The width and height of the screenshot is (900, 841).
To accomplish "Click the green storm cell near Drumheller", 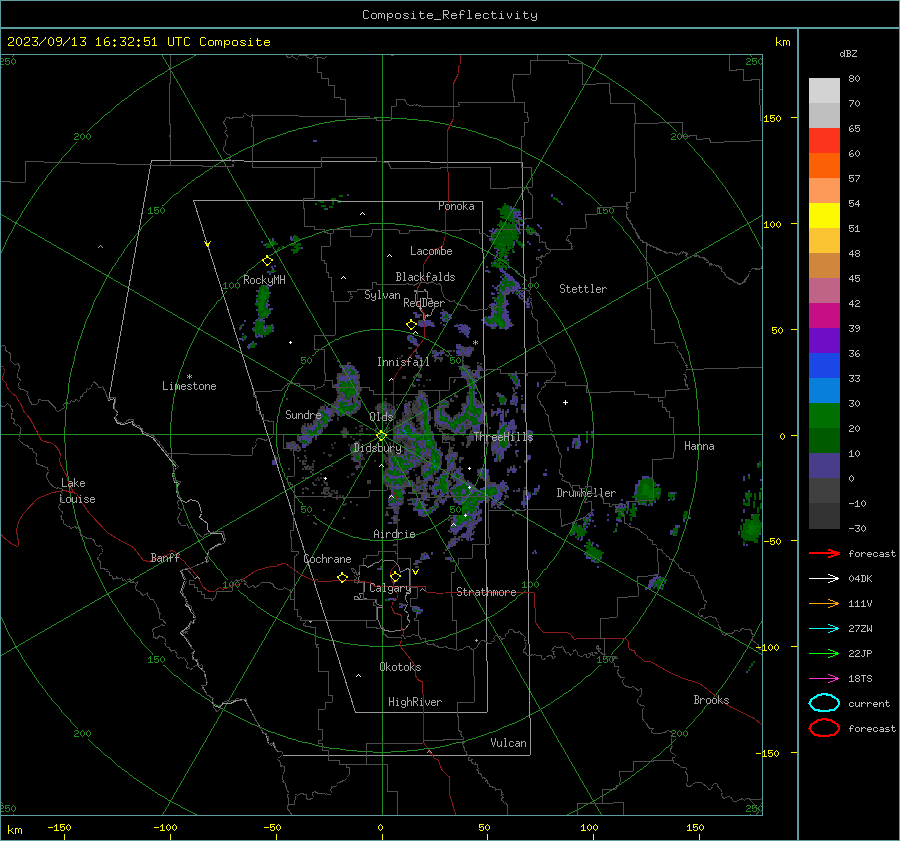I will pos(647,490).
